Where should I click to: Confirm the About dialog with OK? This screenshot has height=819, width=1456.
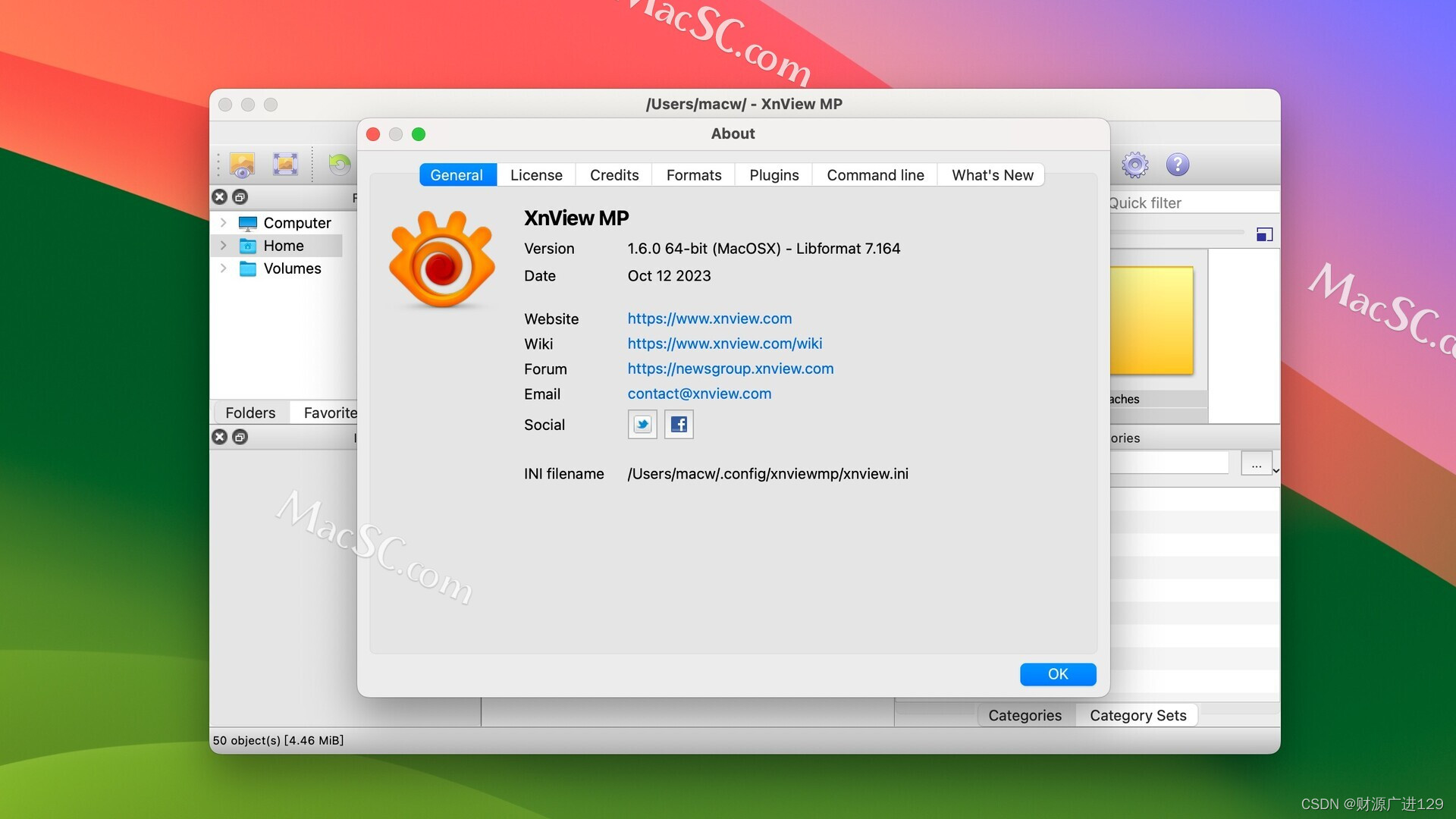1058,674
